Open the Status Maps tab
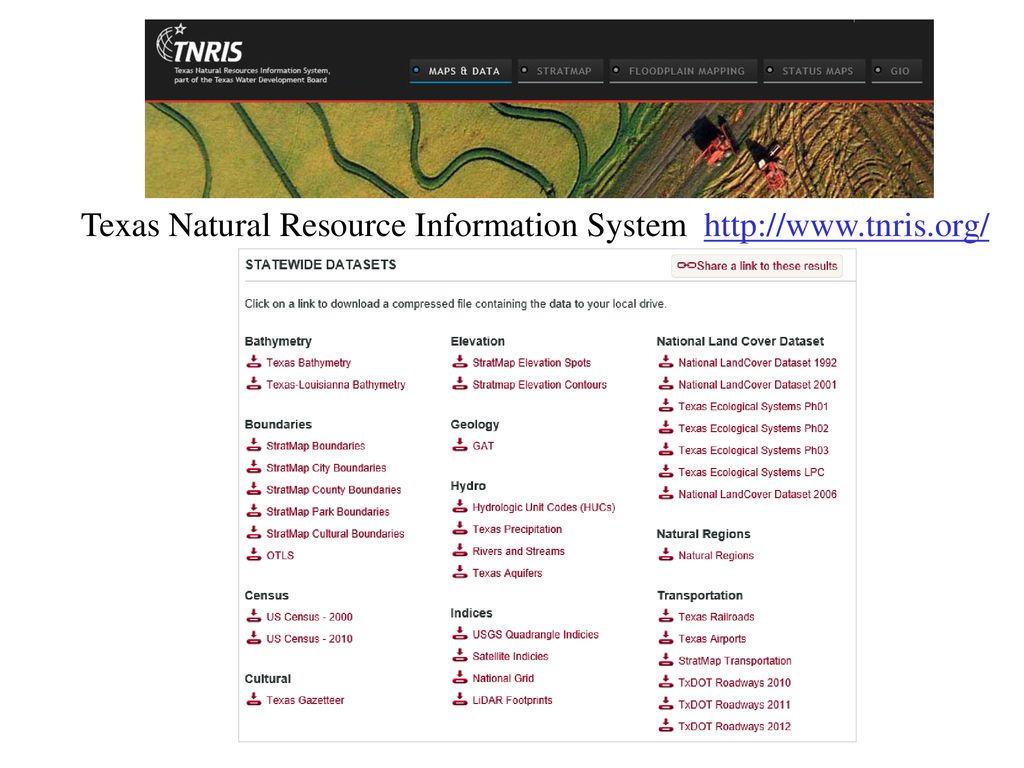 pos(814,71)
